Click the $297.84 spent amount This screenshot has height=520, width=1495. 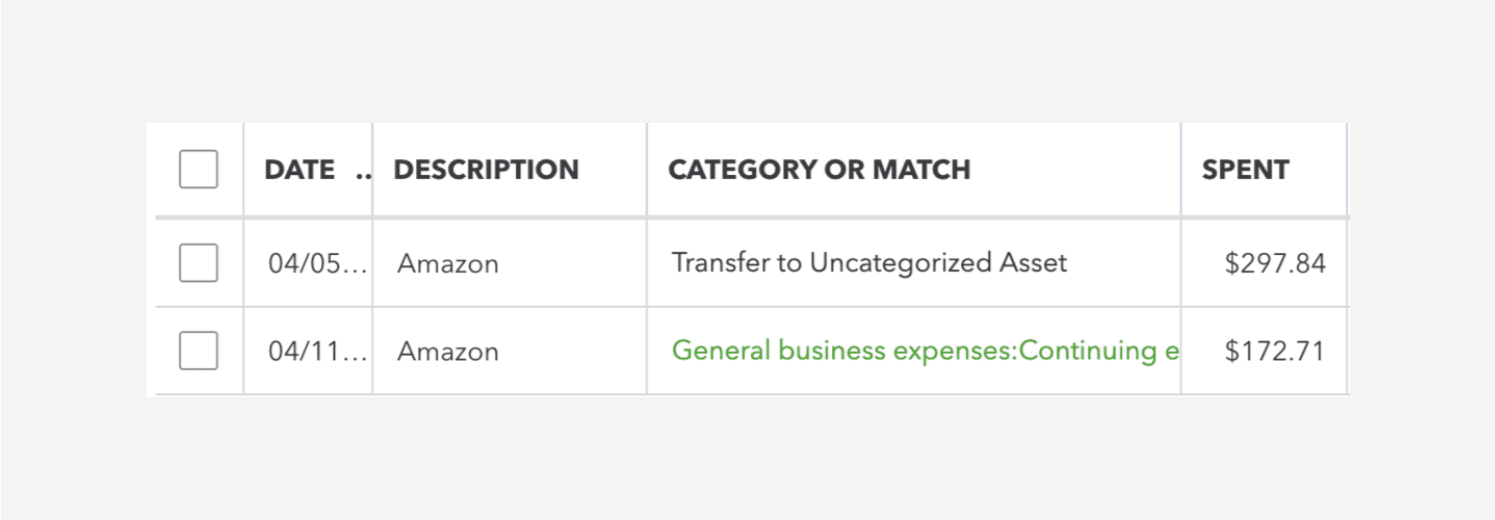1275,264
